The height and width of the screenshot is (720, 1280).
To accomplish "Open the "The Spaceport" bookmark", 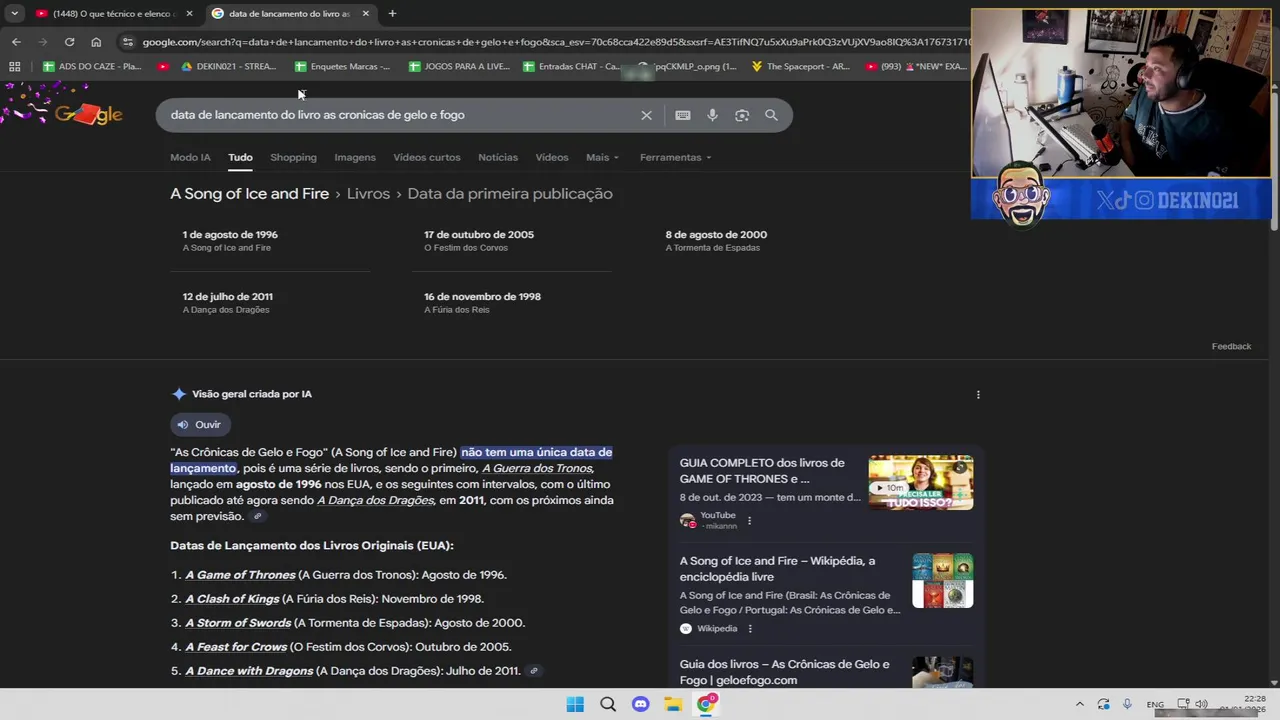I will [x=800, y=66].
